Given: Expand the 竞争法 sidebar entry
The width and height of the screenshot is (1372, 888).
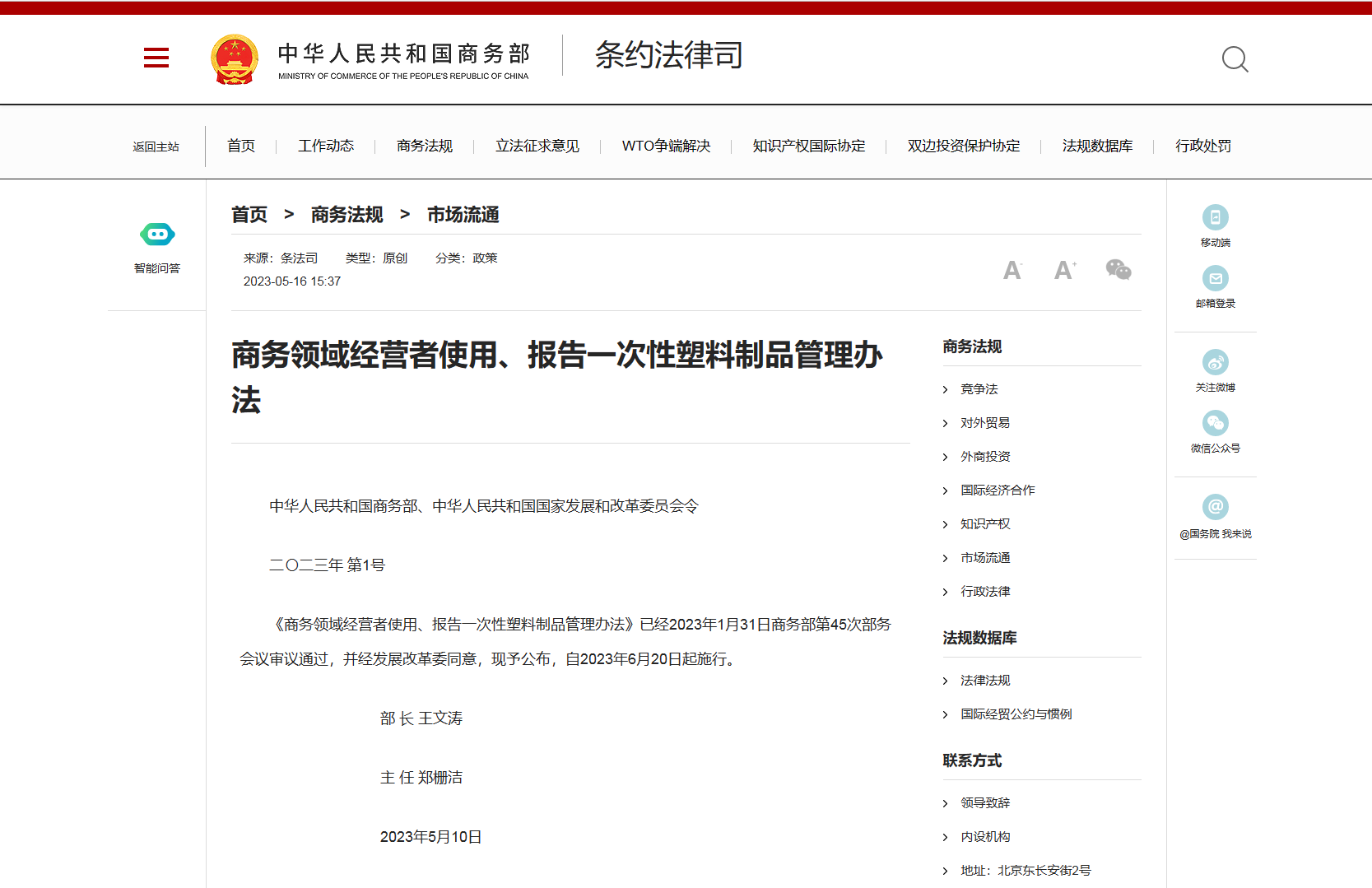Looking at the screenshot, I should pyautogui.click(x=979, y=389).
